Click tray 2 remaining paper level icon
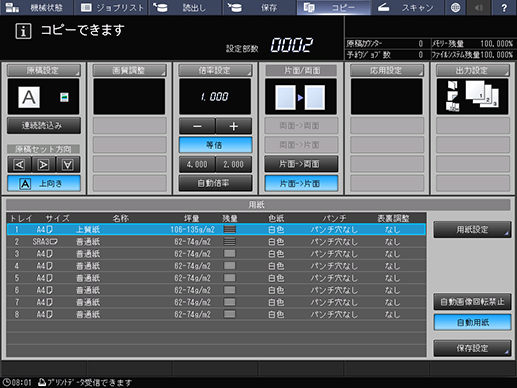 (x=230, y=242)
